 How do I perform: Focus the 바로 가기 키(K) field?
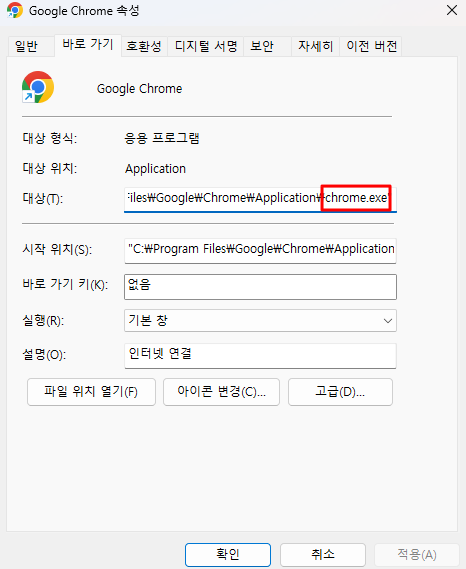point(260,287)
